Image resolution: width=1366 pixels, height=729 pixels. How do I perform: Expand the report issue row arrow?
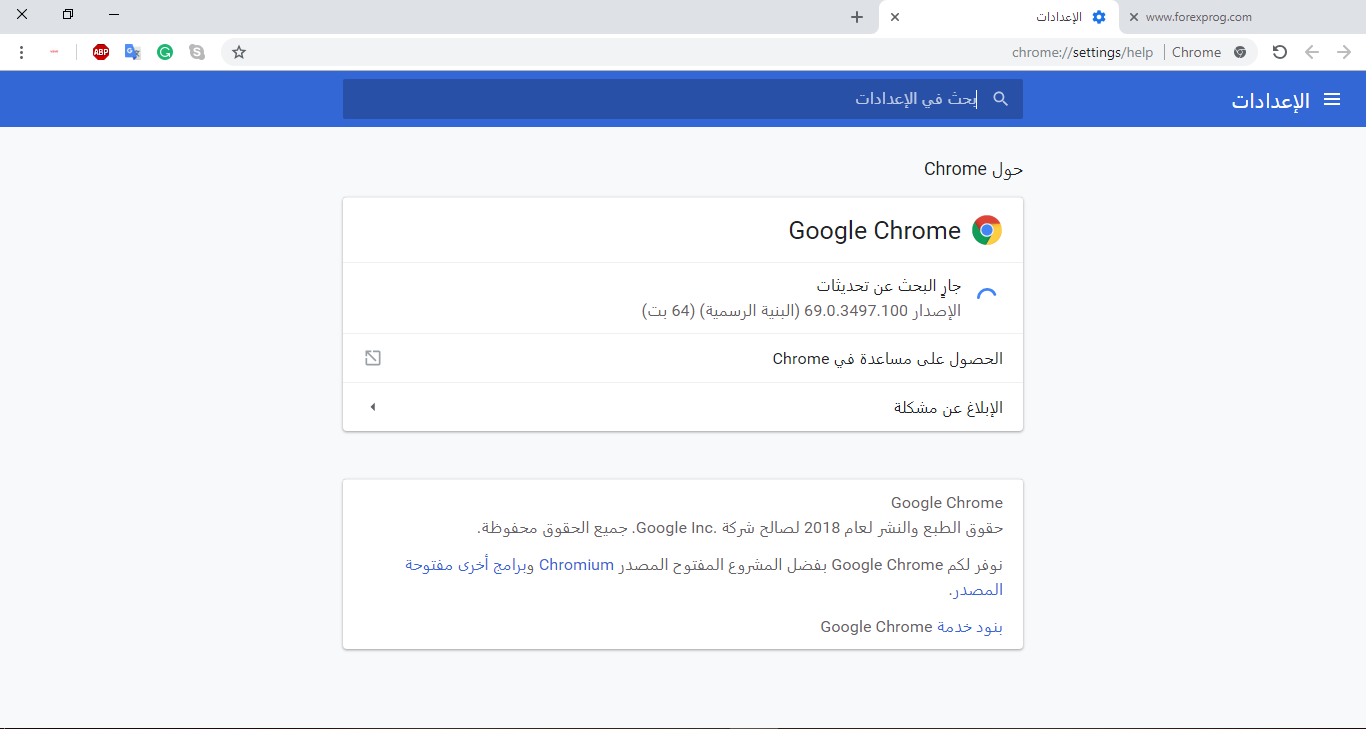[x=373, y=407]
